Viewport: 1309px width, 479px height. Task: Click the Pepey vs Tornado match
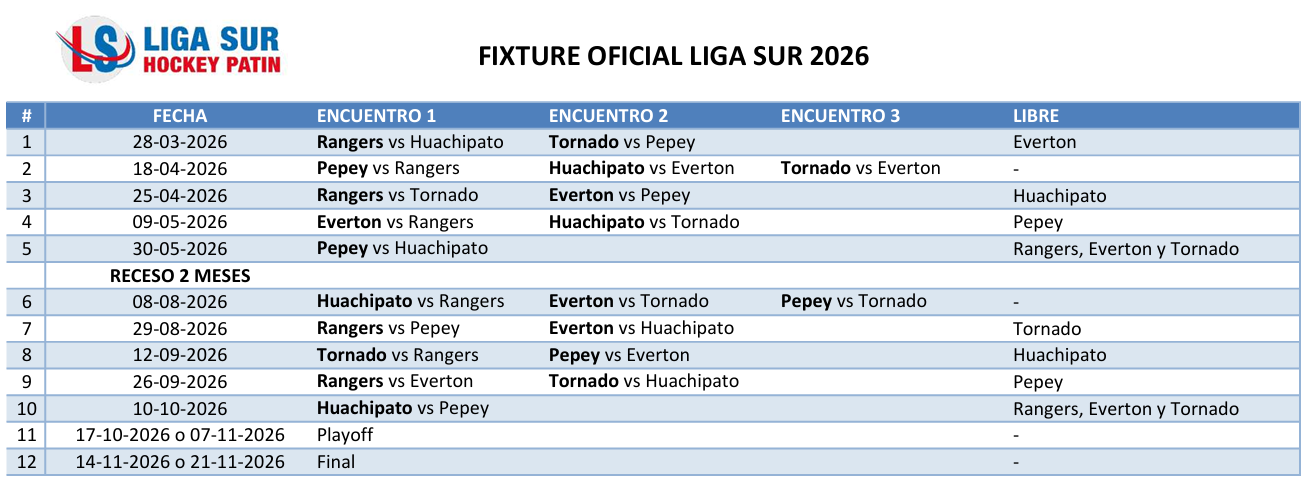[x=853, y=301]
